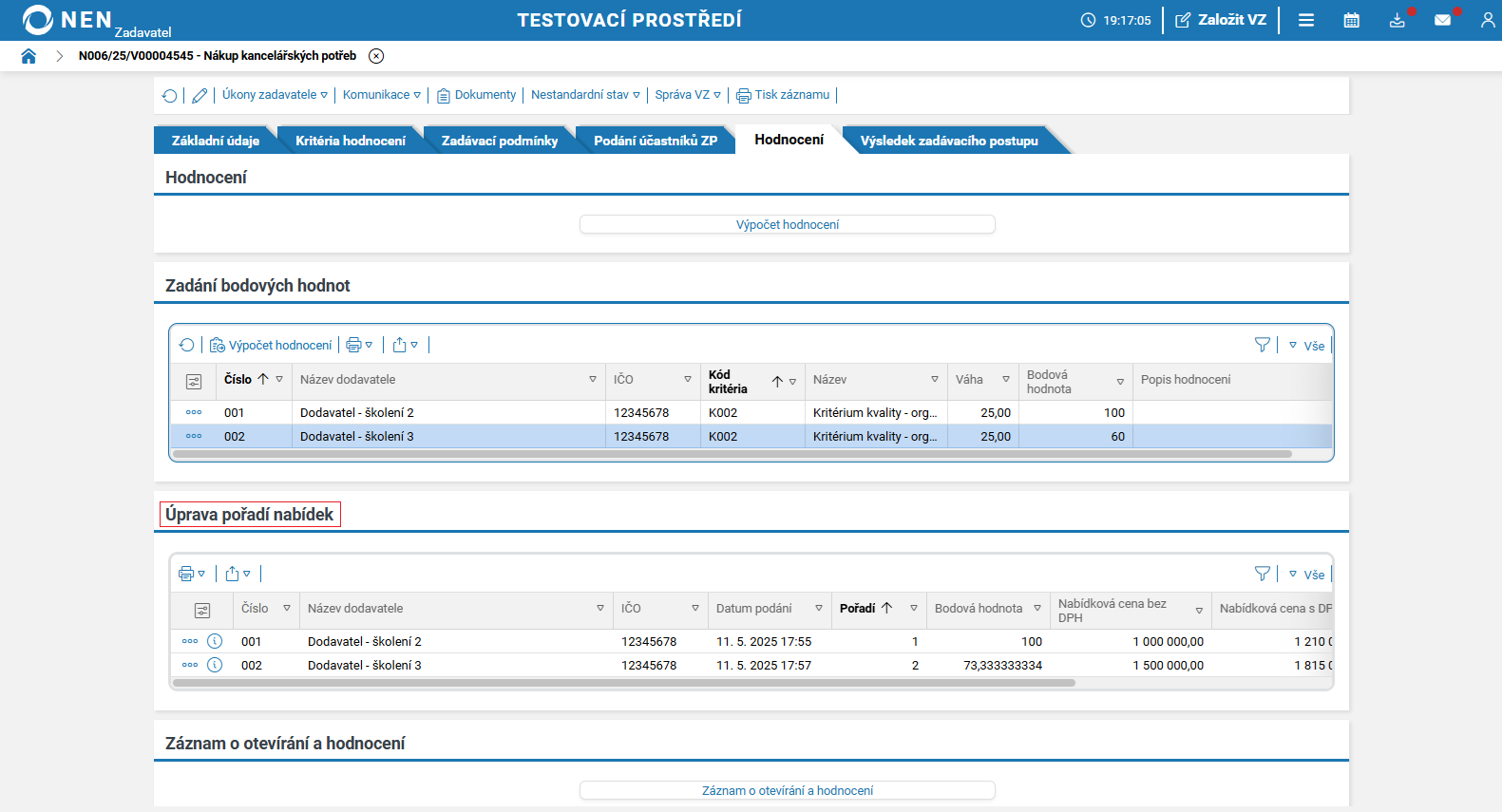Open the Správa VZ dropdown
The image size is (1502, 812).
[687, 95]
